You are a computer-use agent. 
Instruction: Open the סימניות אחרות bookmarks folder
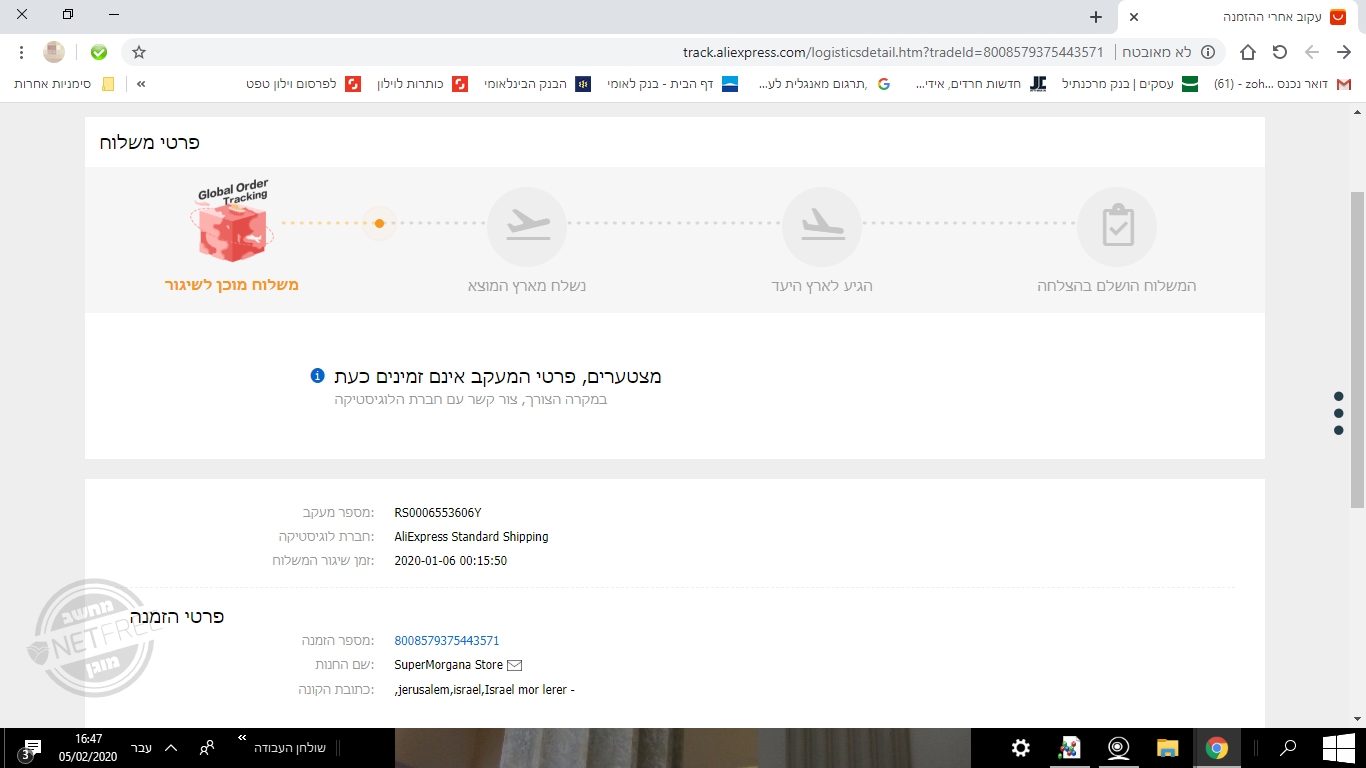(64, 84)
